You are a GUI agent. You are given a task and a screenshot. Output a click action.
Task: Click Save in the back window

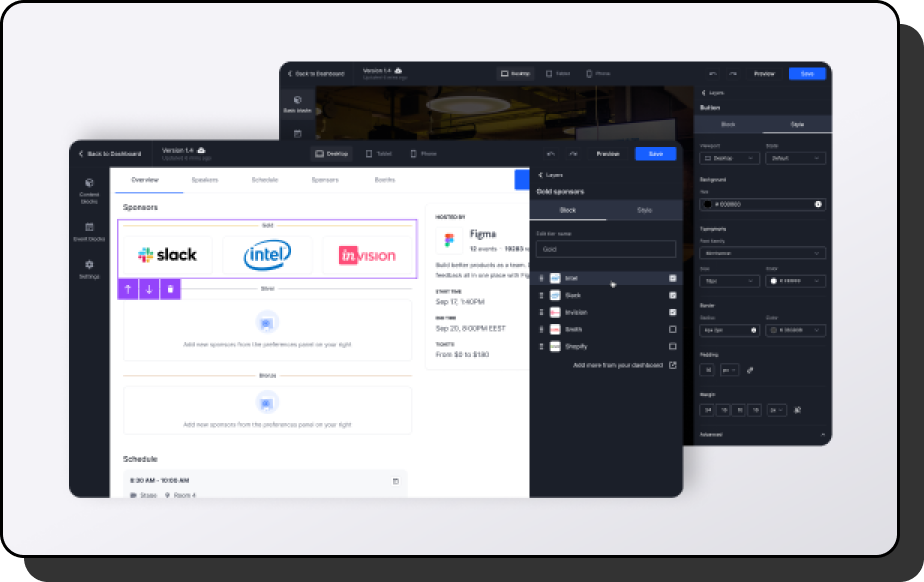[x=807, y=74]
